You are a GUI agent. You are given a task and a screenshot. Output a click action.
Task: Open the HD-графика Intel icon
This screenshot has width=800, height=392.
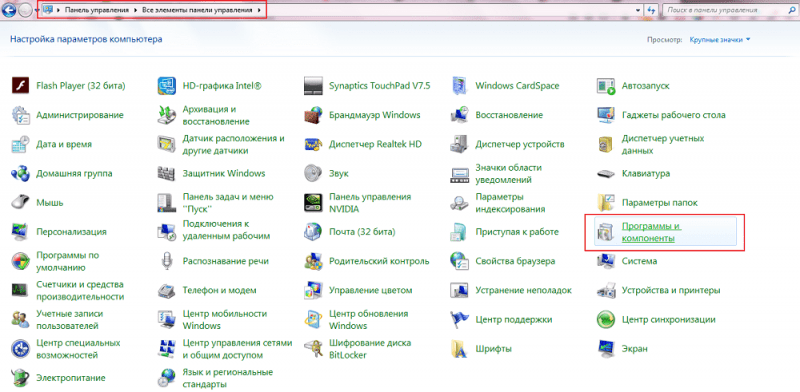(x=166, y=86)
